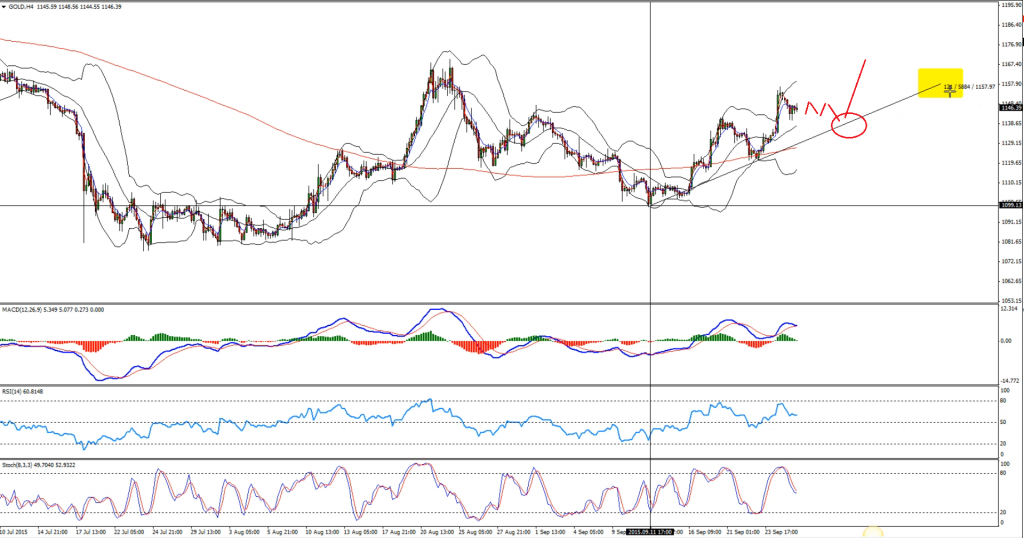1024x538 pixels.
Task: Click the 1176.90 price axis label
Action: coord(1011,45)
